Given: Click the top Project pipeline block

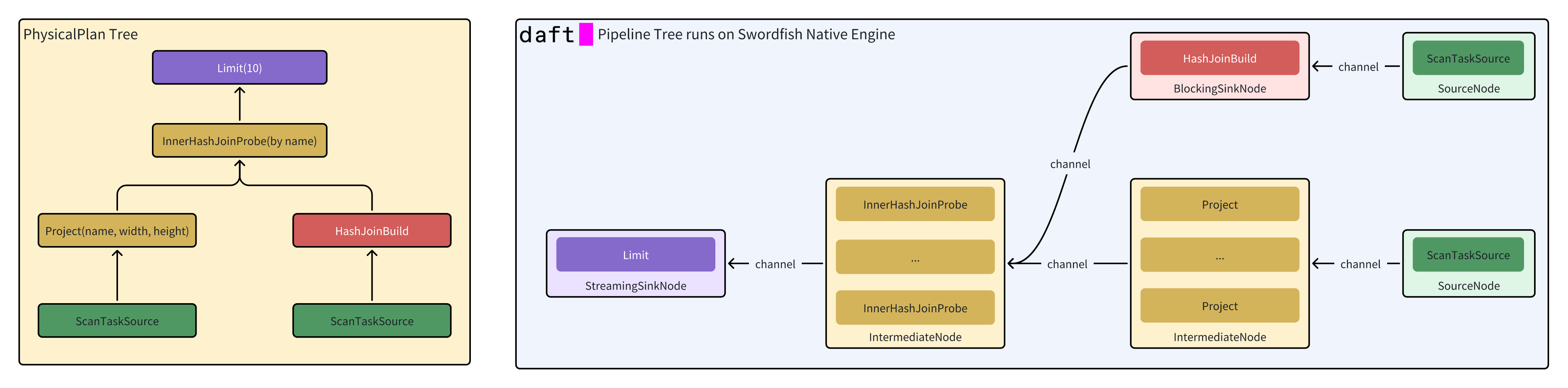Looking at the screenshot, I should [x=1219, y=205].
